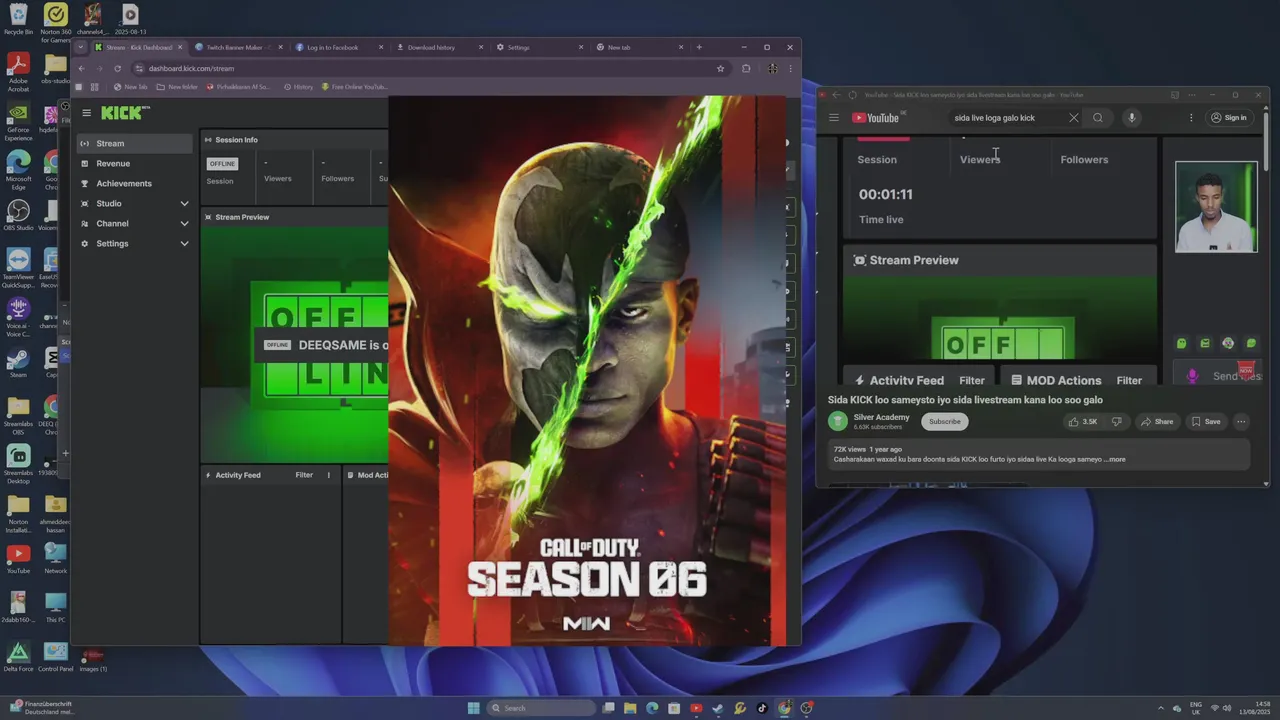Click Sign in on YouTube
Screen dimensions: 1280x720
click(1229, 118)
